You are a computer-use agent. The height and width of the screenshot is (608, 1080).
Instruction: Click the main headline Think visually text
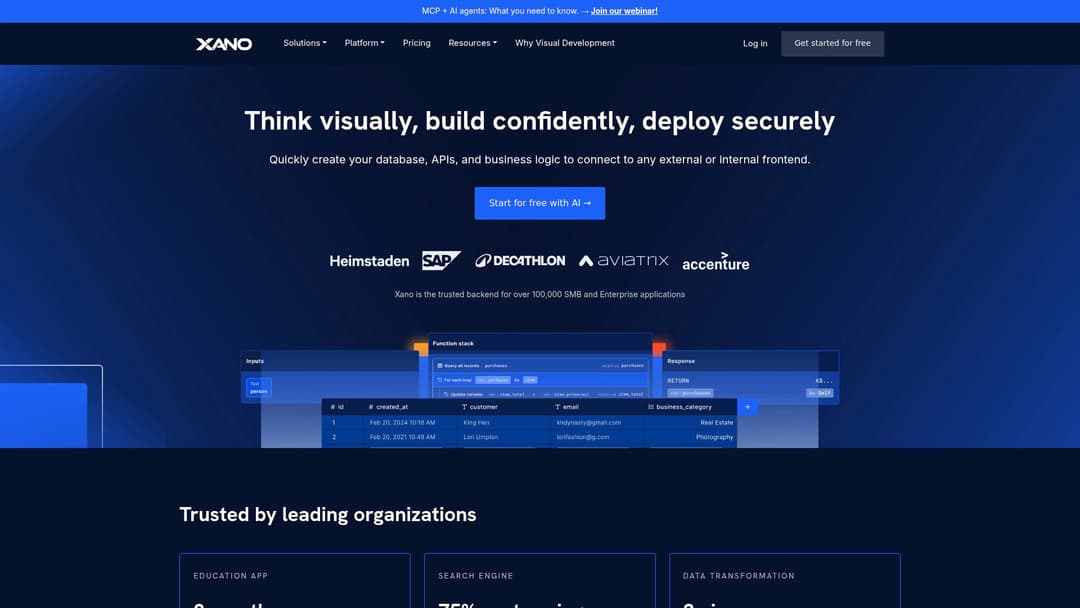click(x=540, y=121)
